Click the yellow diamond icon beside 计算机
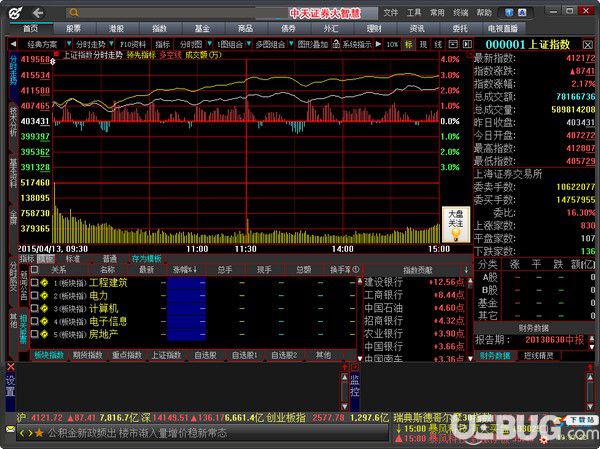The image size is (600, 449). coord(44,308)
